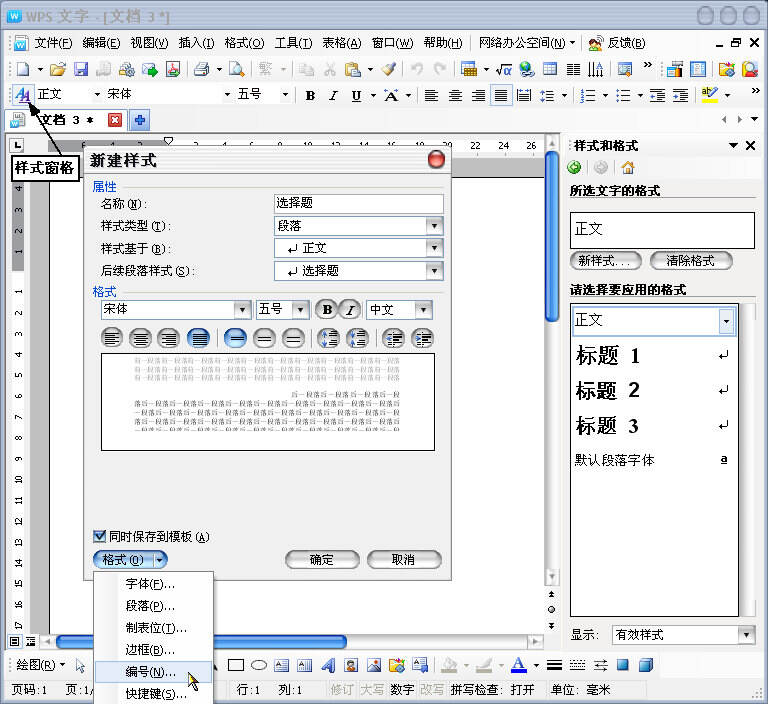Select center align in new style dialog
The height and width of the screenshot is (704, 768).
pos(141,338)
